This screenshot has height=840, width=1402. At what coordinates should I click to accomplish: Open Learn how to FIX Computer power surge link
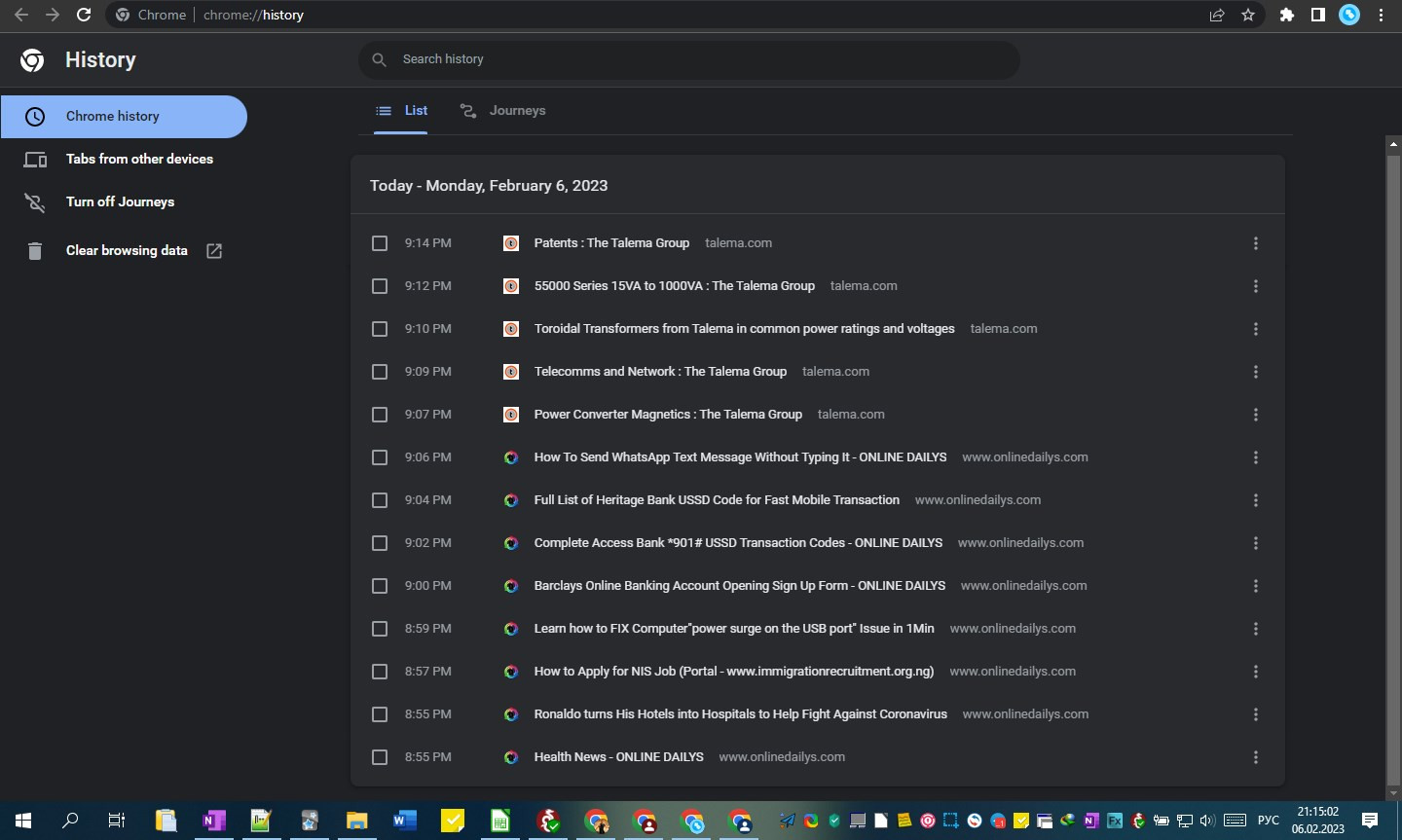(x=734, y=629)
